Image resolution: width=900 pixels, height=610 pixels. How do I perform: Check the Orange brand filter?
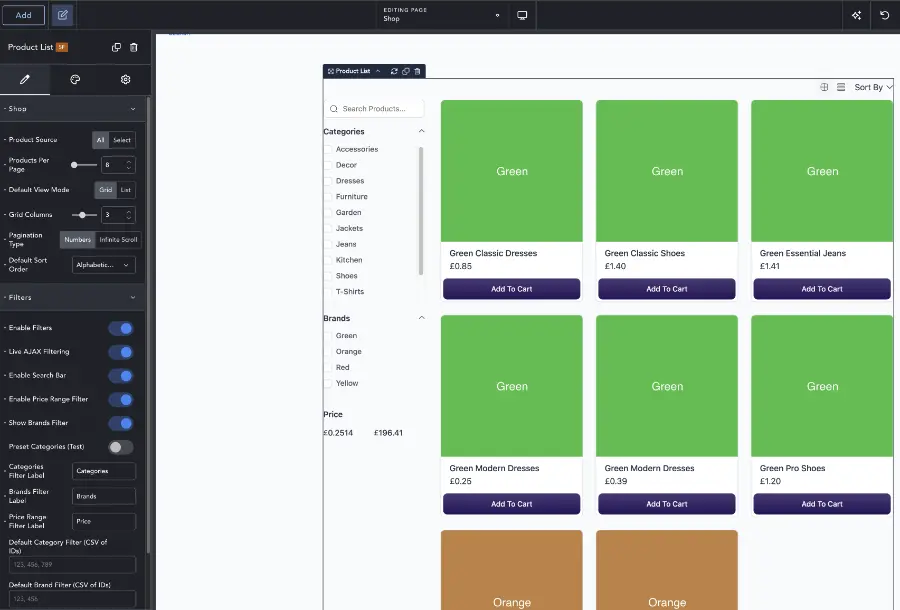328,352
